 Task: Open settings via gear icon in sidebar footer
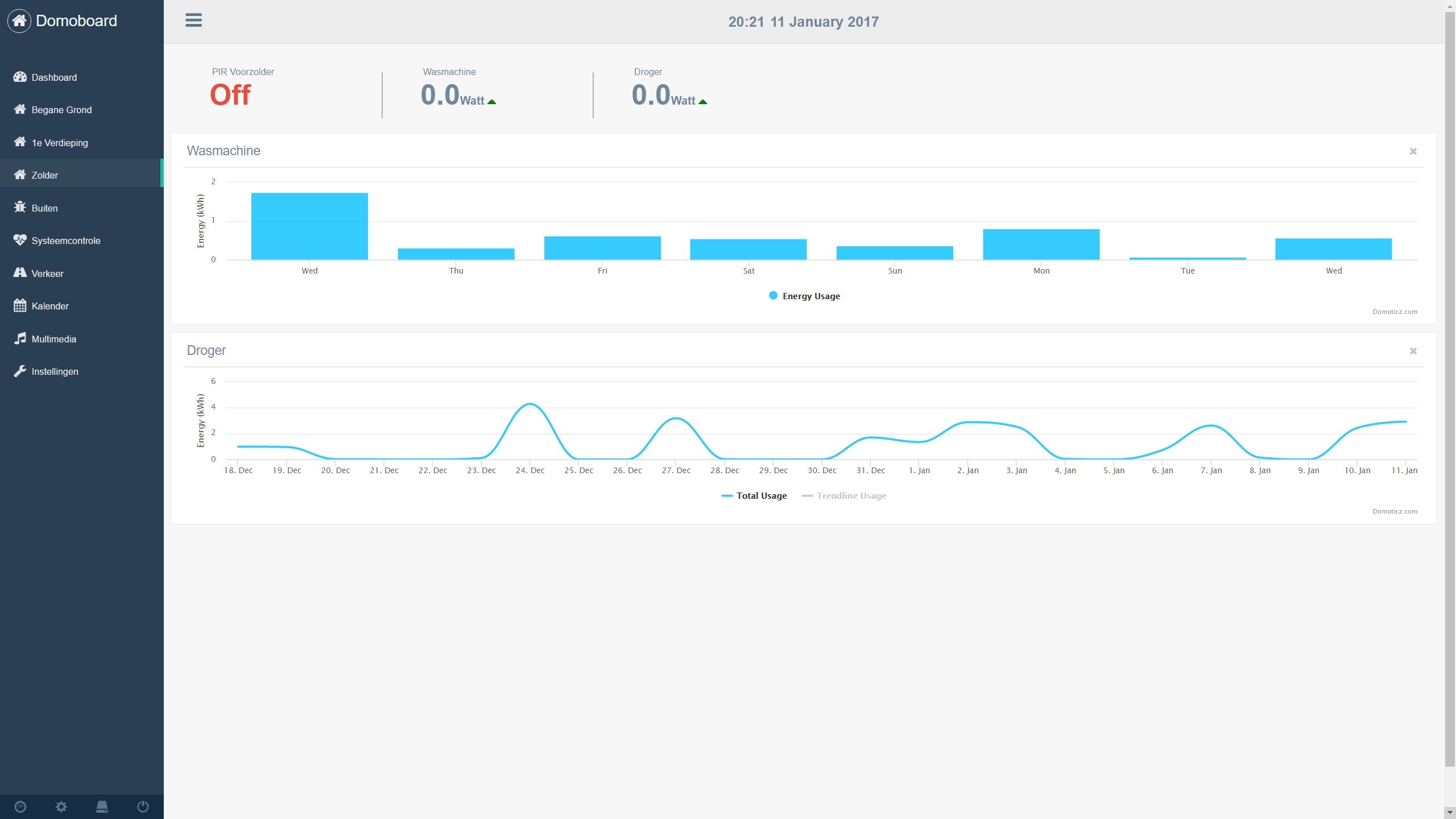tap(61, 806)
